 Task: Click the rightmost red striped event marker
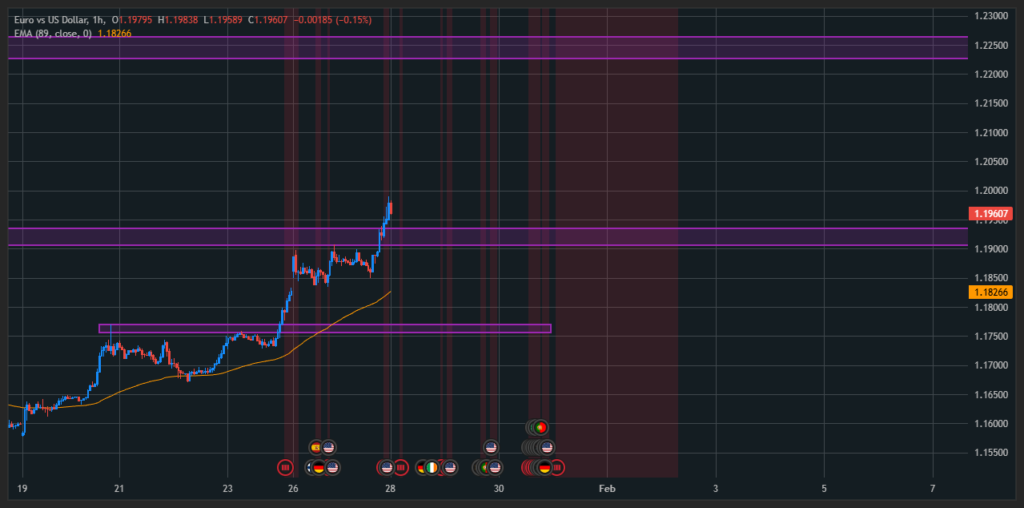558,467
